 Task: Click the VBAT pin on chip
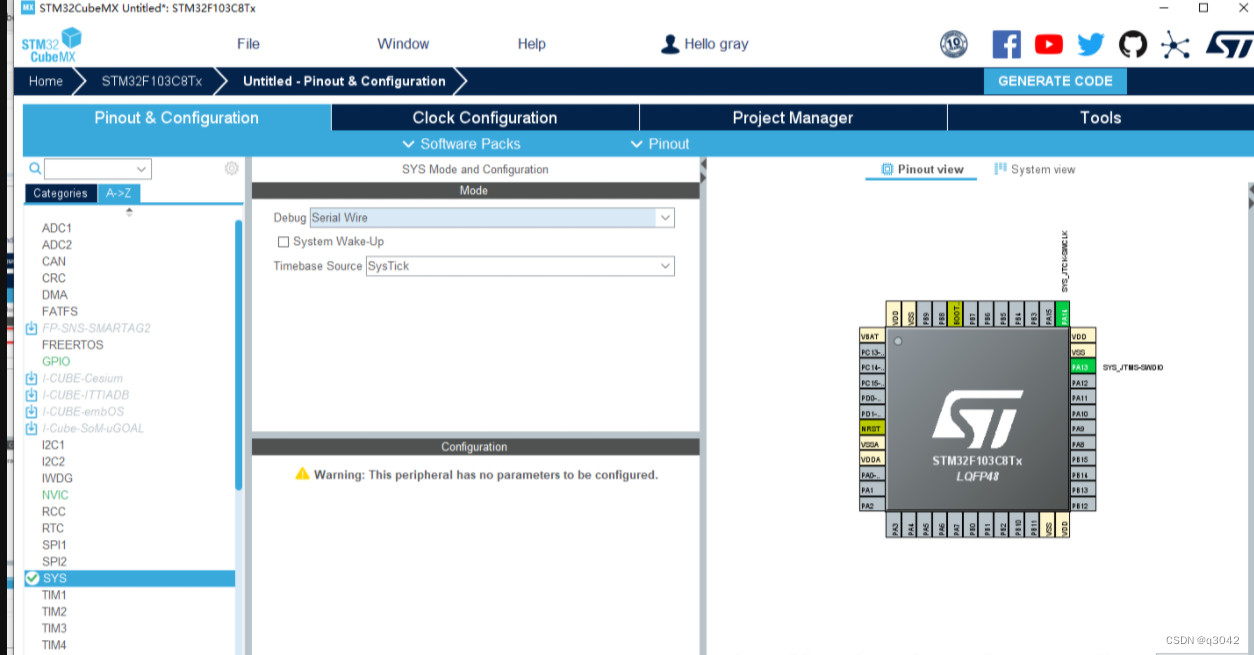(871, 337)
